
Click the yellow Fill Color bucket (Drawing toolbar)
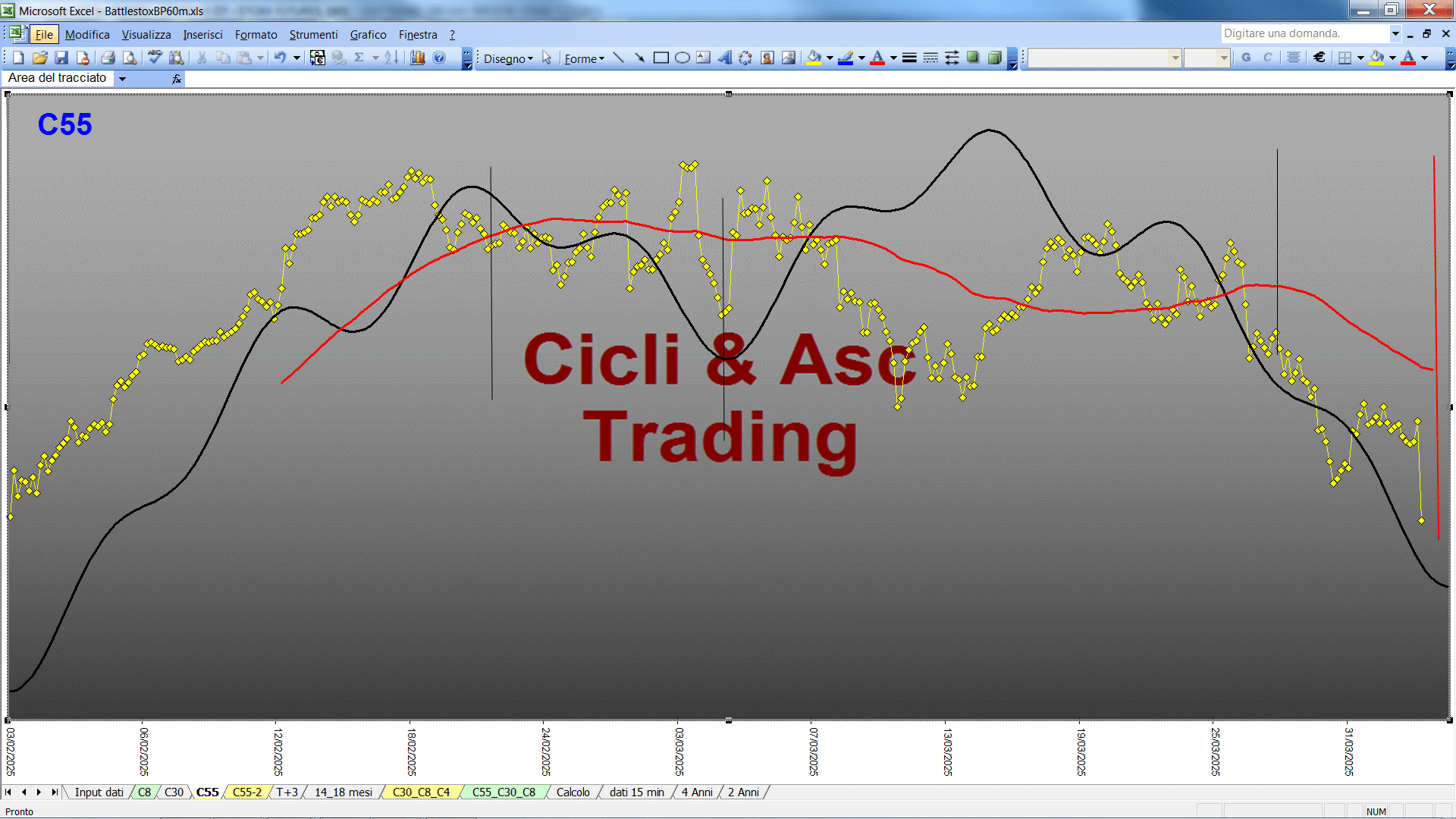[814, 58]
